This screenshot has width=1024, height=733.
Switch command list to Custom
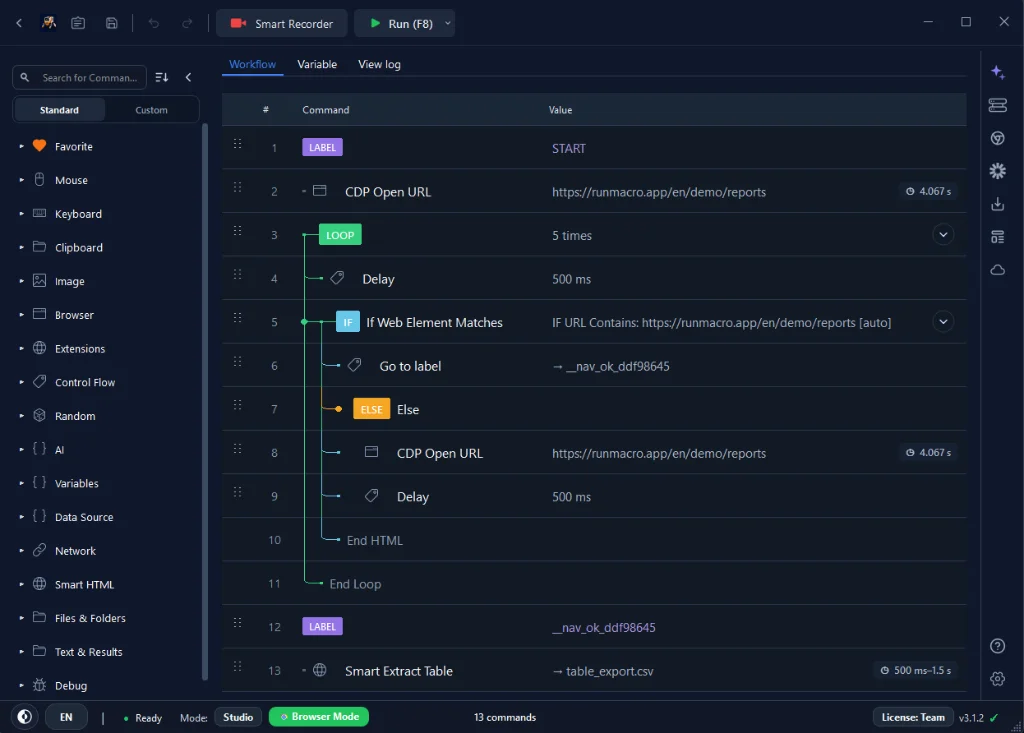[152, 110]
